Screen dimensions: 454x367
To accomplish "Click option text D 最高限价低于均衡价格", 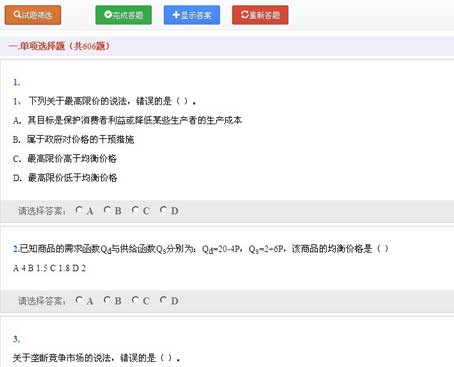I will [65, 178].
